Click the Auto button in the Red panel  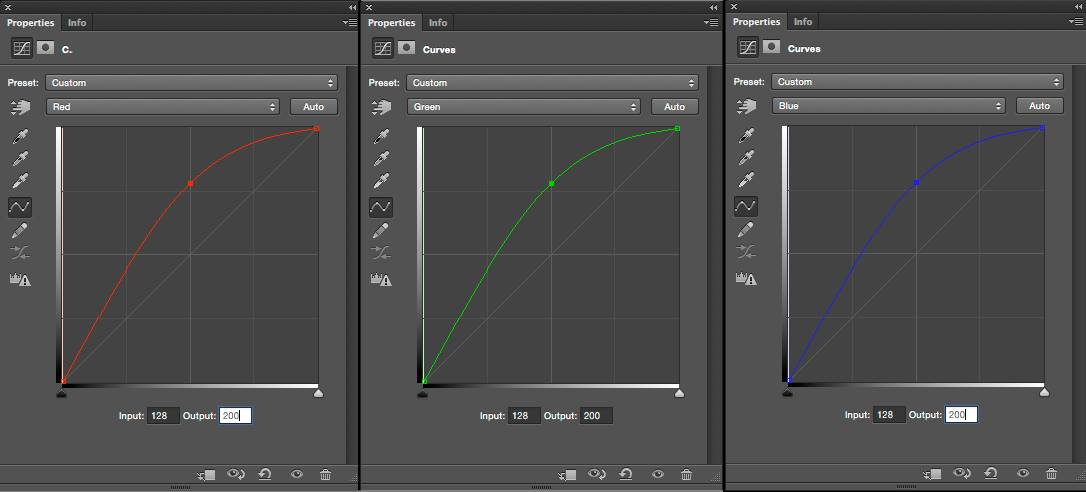tap(314, 107)
